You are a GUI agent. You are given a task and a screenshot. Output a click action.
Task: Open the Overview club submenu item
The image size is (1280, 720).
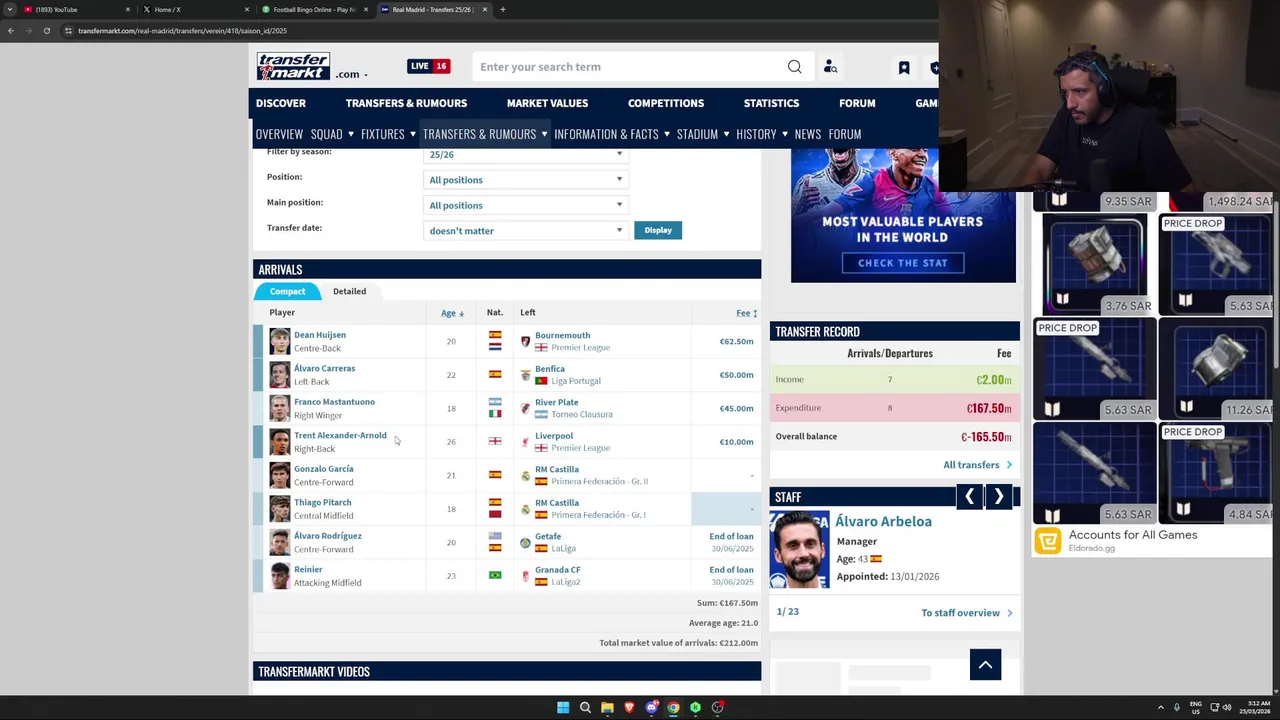pos(279,134)
